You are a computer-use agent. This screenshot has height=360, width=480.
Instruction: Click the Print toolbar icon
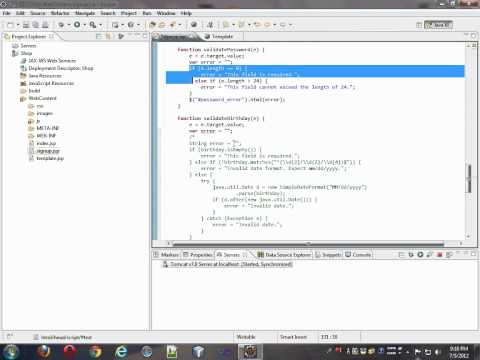(45, 25)
